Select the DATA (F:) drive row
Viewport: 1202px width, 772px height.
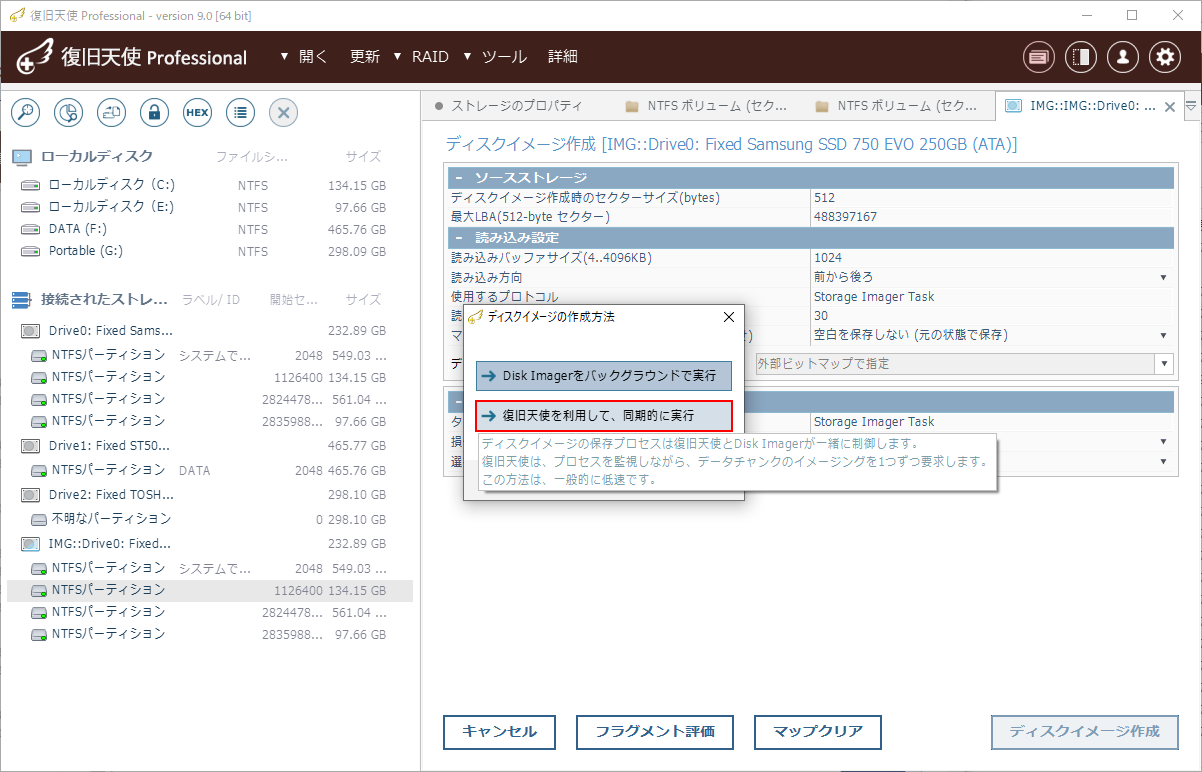point(209,229)
